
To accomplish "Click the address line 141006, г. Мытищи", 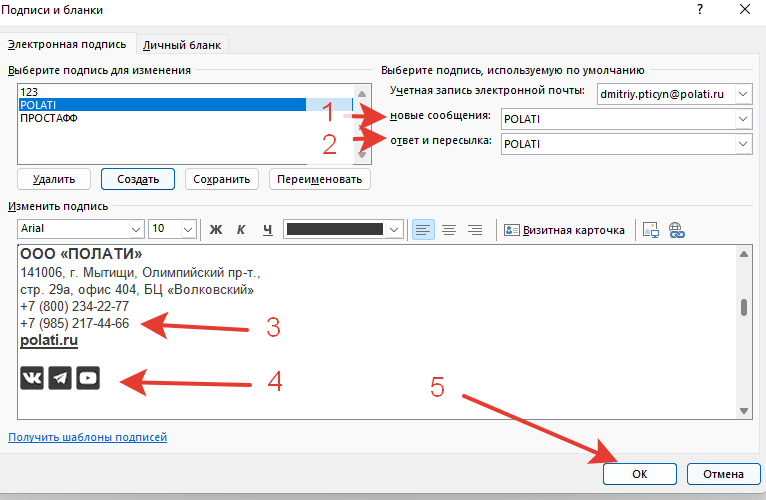I will 140,272.
